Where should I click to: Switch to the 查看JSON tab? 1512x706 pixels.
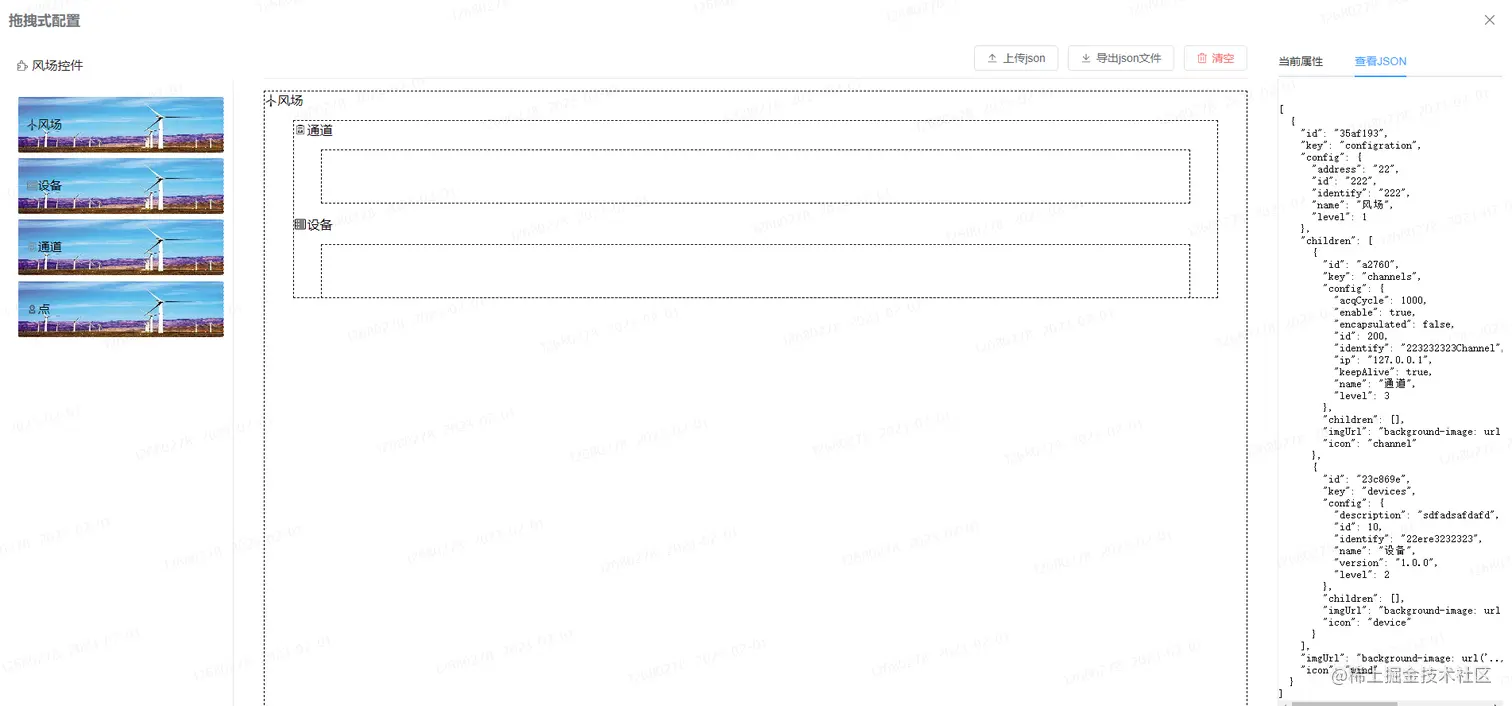click(x=1380, y=62)
